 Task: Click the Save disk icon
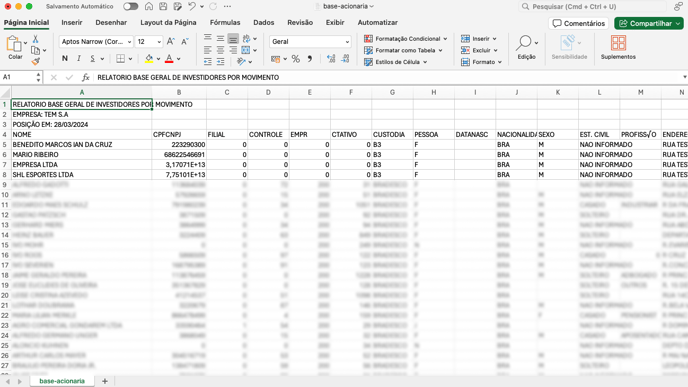point(163,7)
